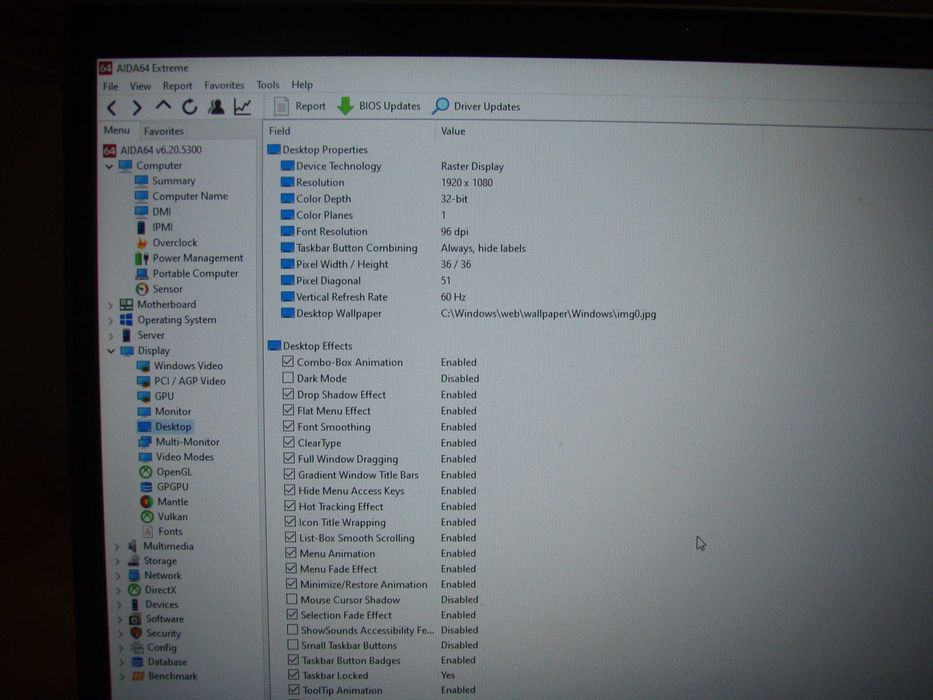Click the Back navigation arrow
Image resolution: width=933 pixels, height=700 pixels.
click(x=111, y=108)
